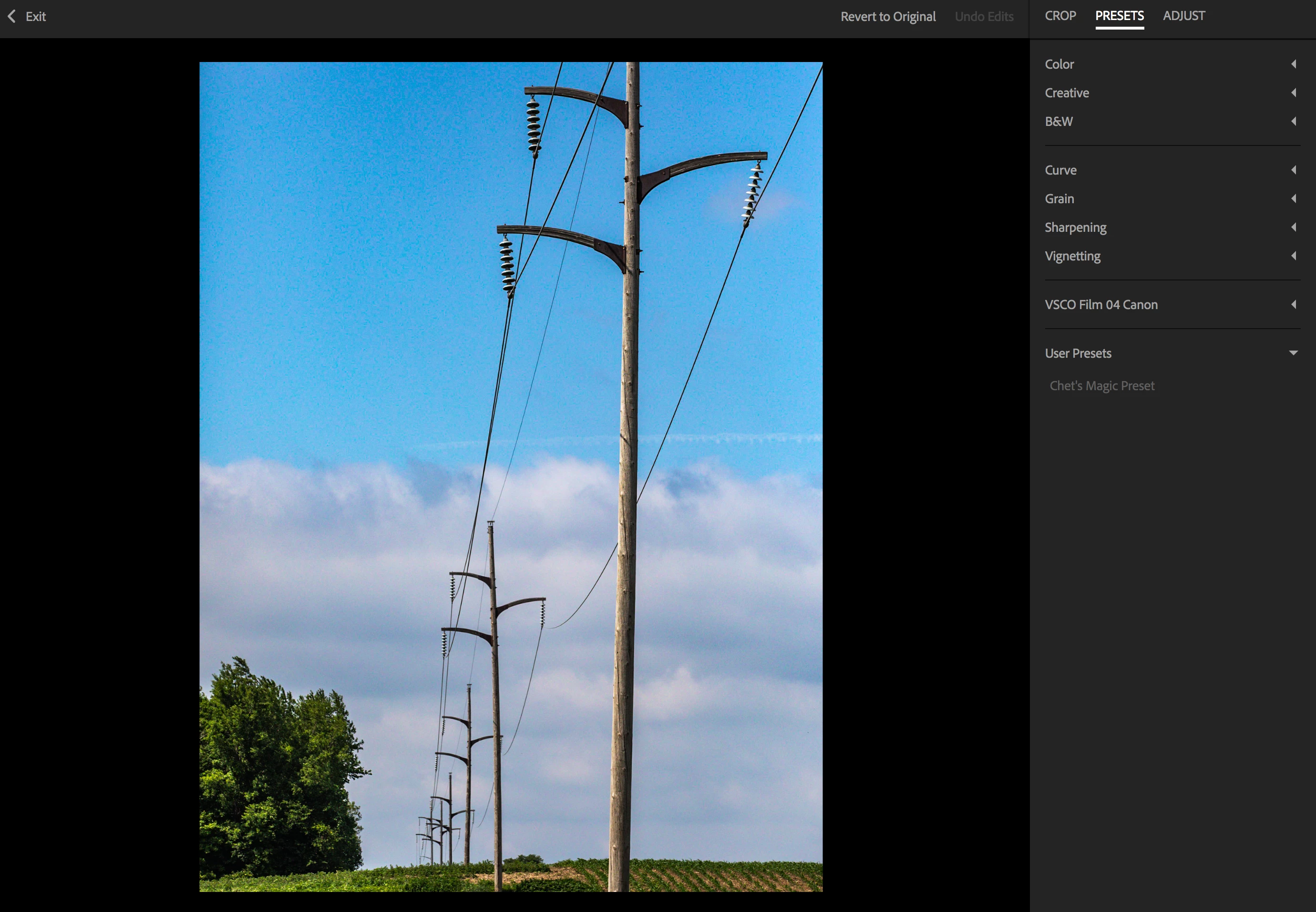This screenshot has height=912, width=1316.
Task: Switch to the ADJUST tab
Action: [x=1183, y=16]
